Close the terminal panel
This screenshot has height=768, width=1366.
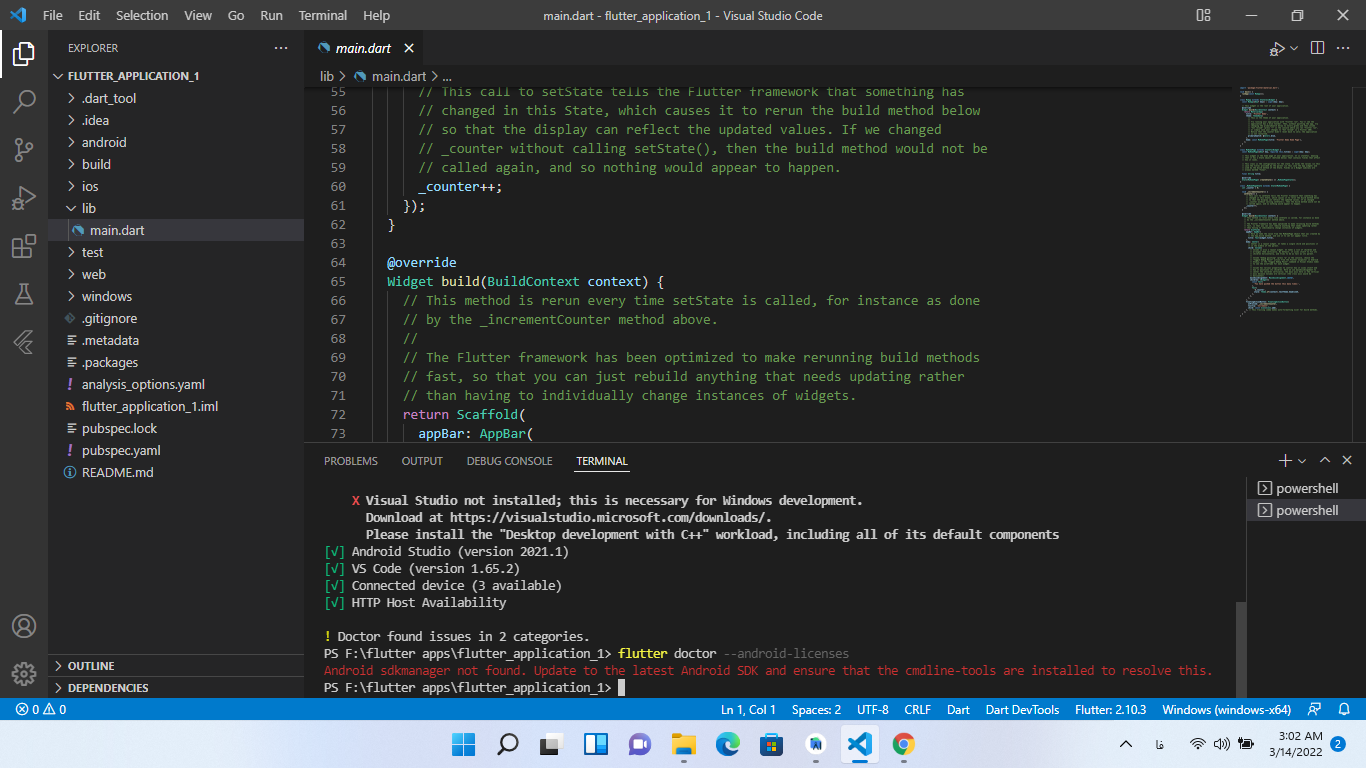click(1346, 460)
